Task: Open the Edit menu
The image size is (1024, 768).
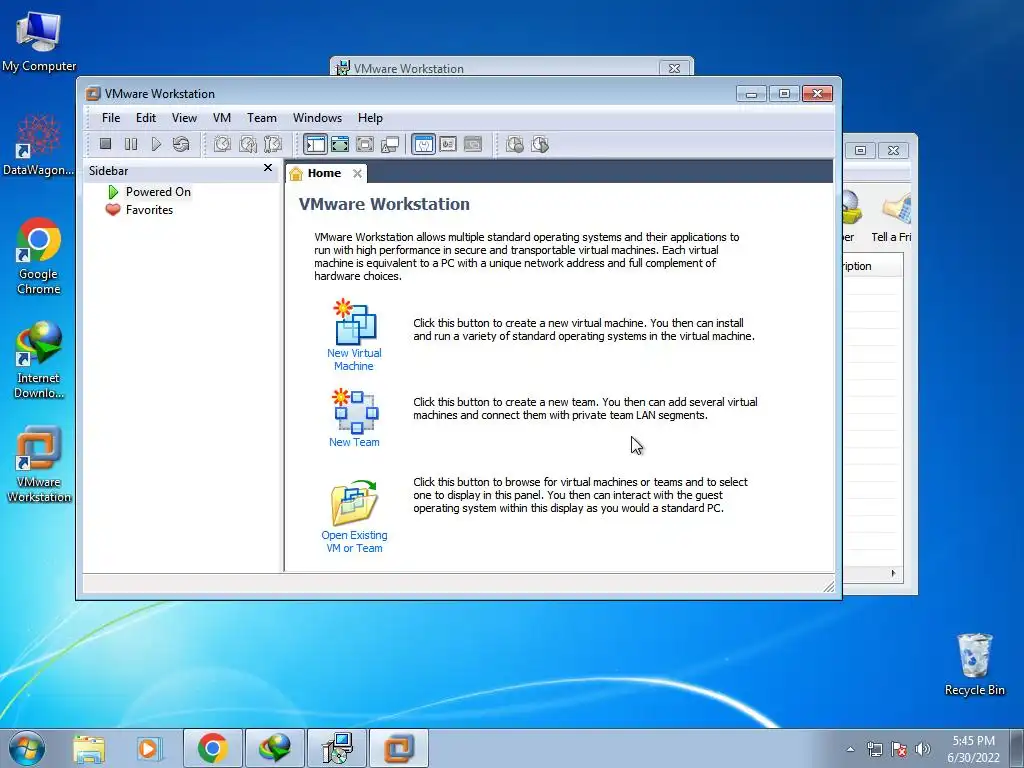Action: (x=146, y=118)
